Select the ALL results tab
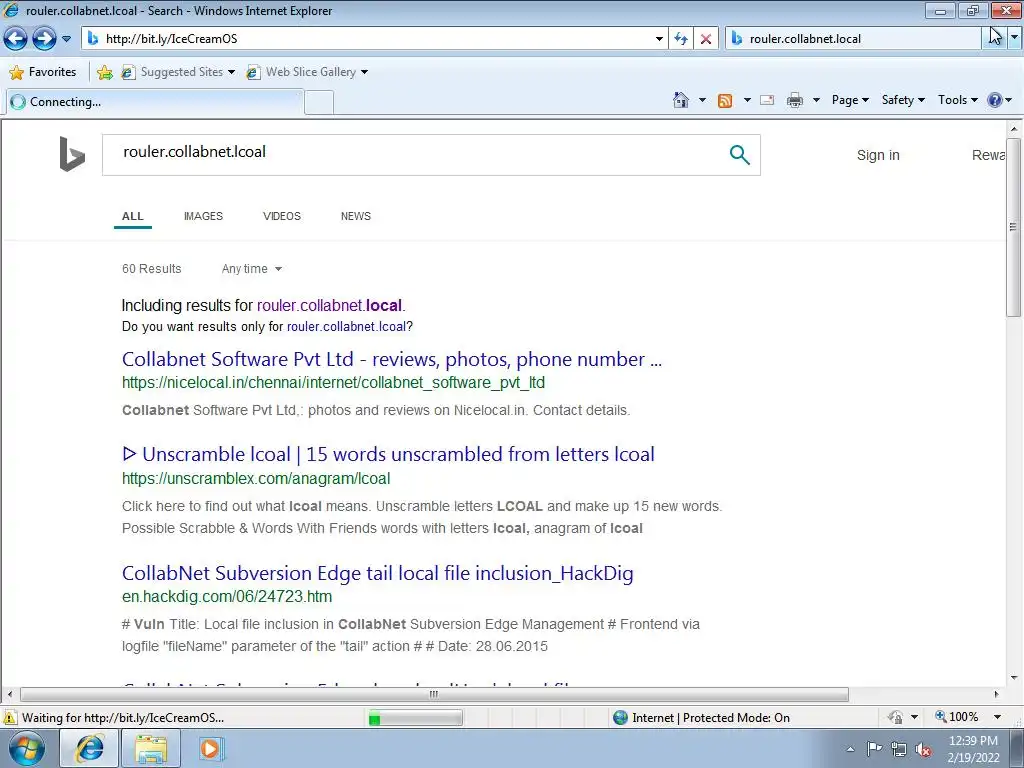 click(x=133, y=216)
